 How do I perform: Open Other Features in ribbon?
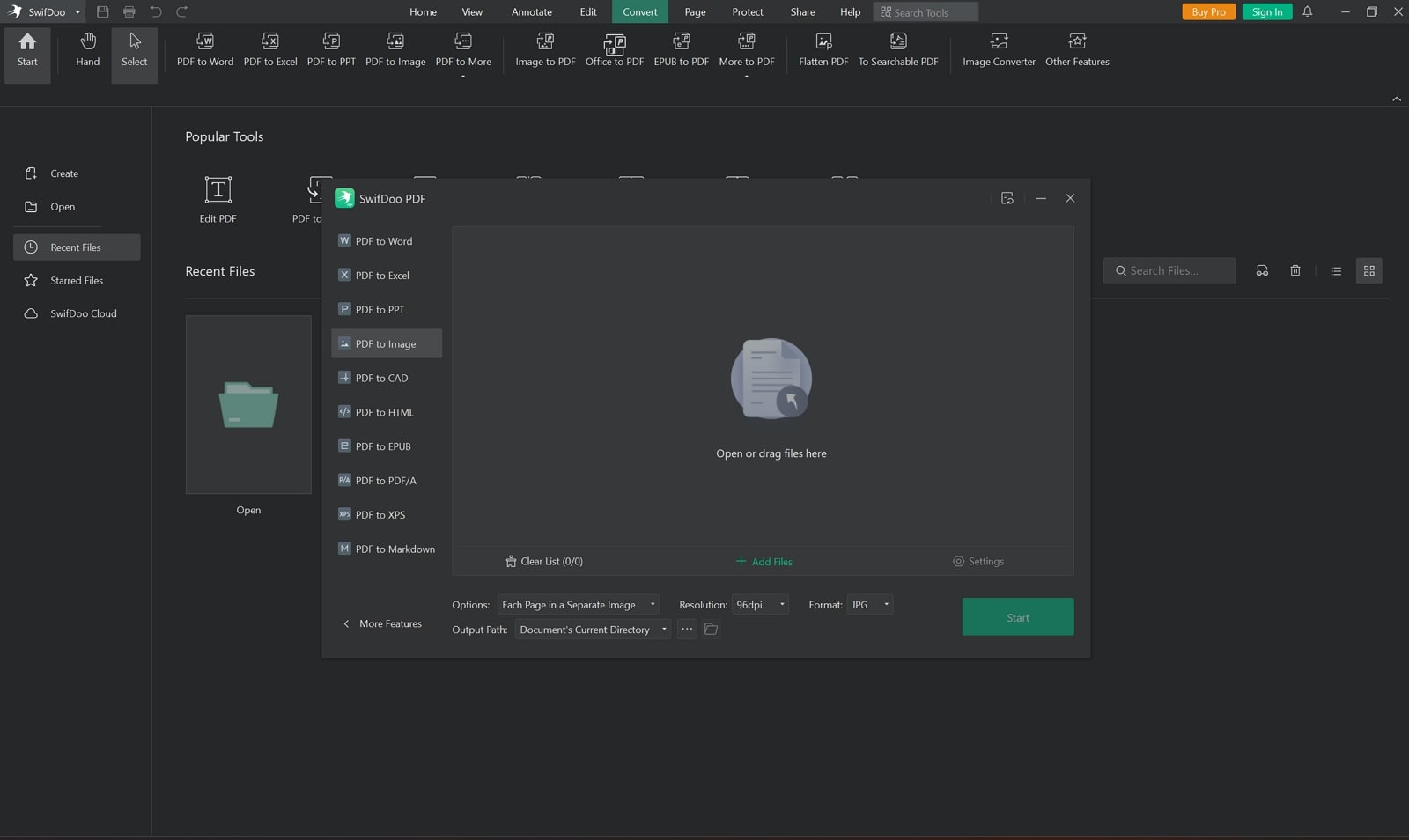coord(1077,51)
